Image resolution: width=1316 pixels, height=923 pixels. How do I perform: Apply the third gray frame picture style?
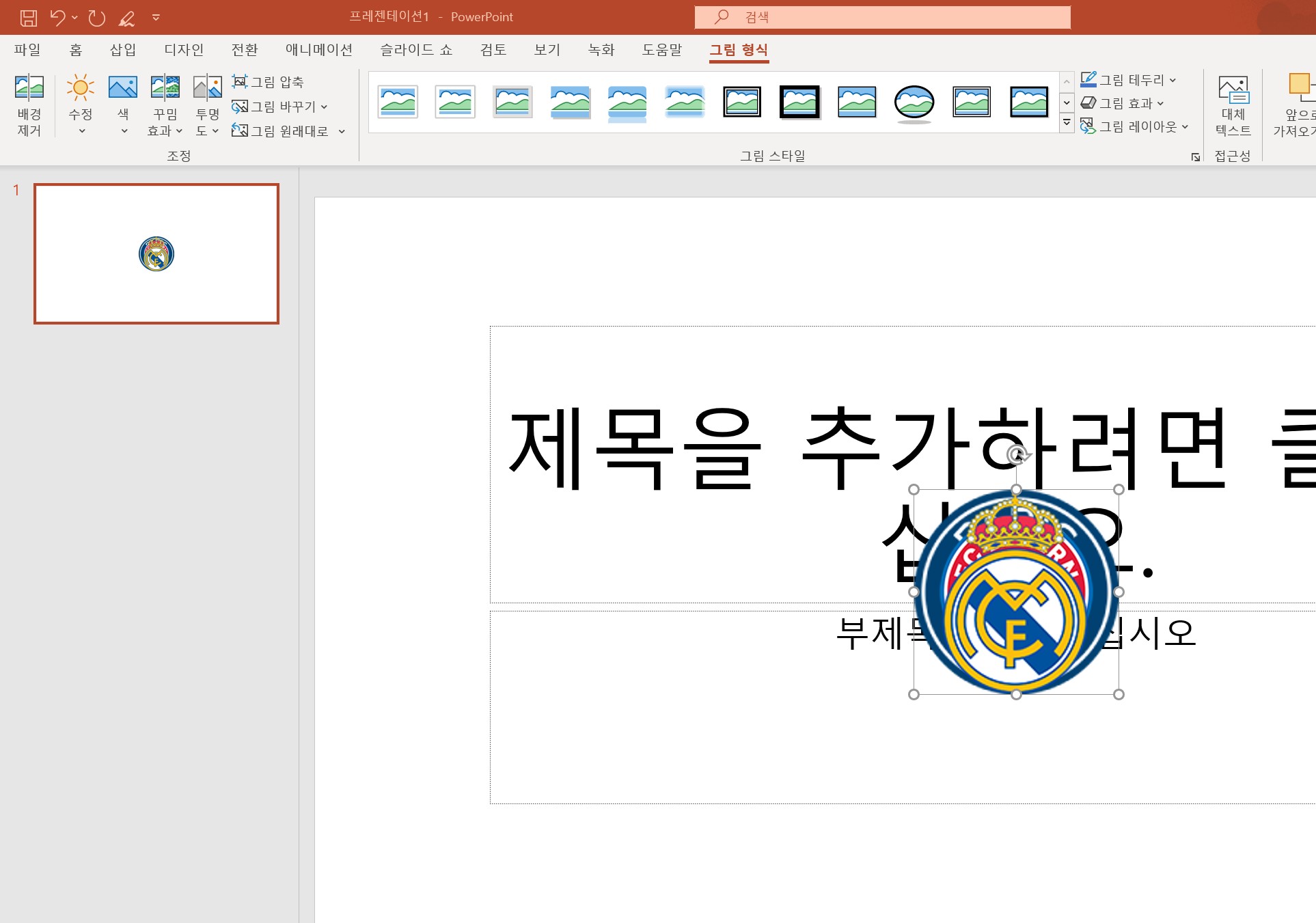point(512,102)
